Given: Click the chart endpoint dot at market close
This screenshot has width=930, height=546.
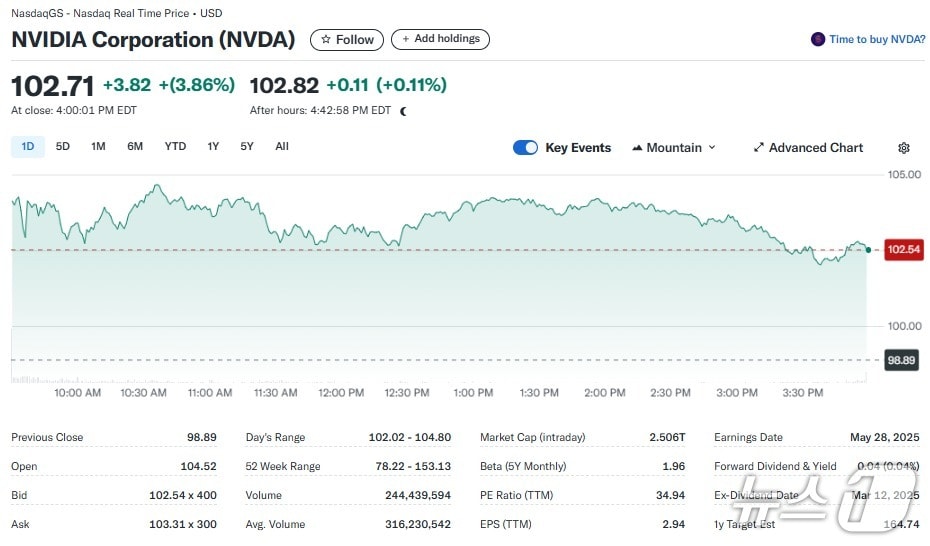Looking at the screenshot, I should 868,249.
